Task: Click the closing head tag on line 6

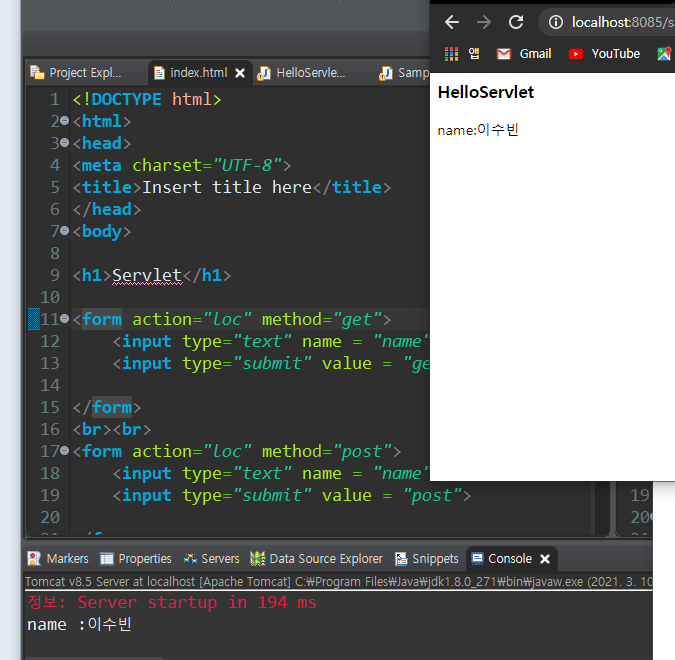Action: click(107, 209)
